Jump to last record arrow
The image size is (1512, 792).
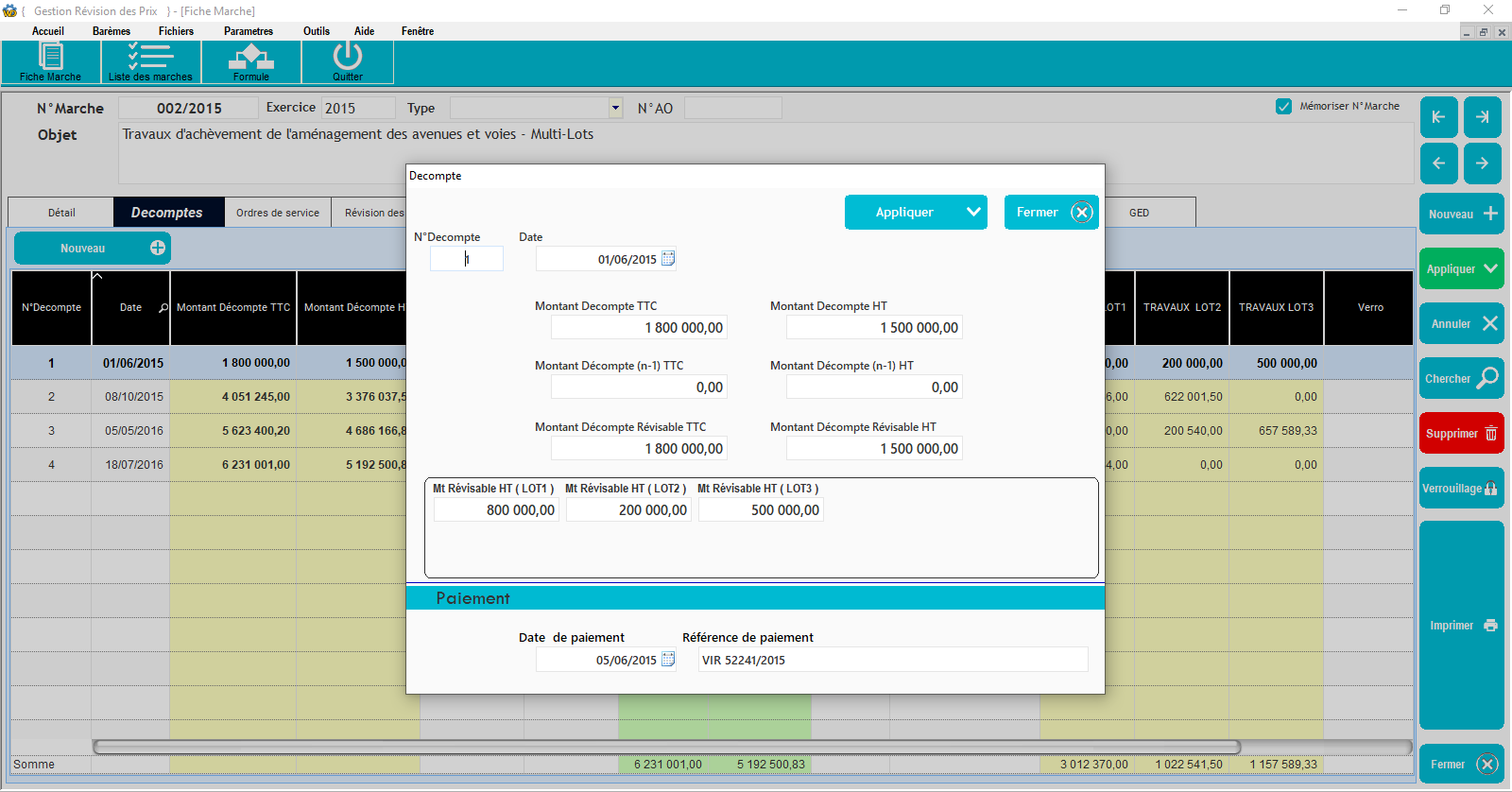(x=1482, y=117)
